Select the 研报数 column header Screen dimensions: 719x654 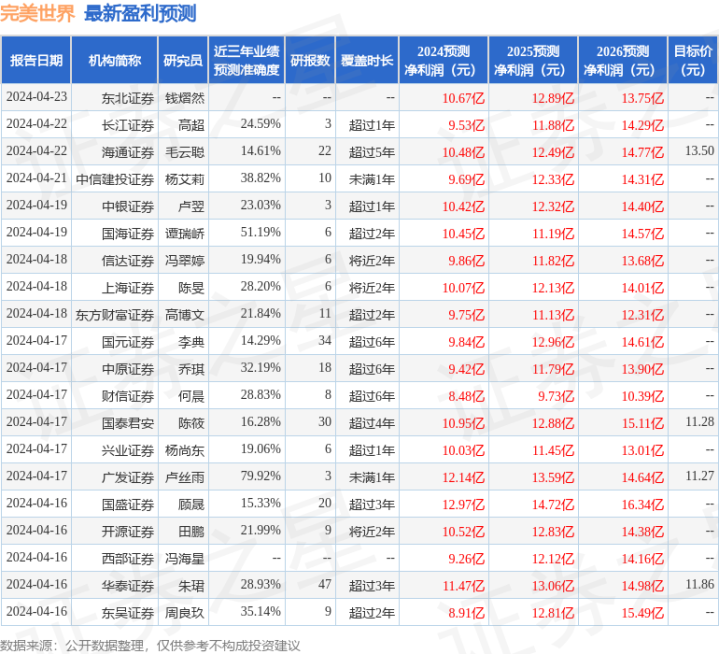click(x=310, y=61)
